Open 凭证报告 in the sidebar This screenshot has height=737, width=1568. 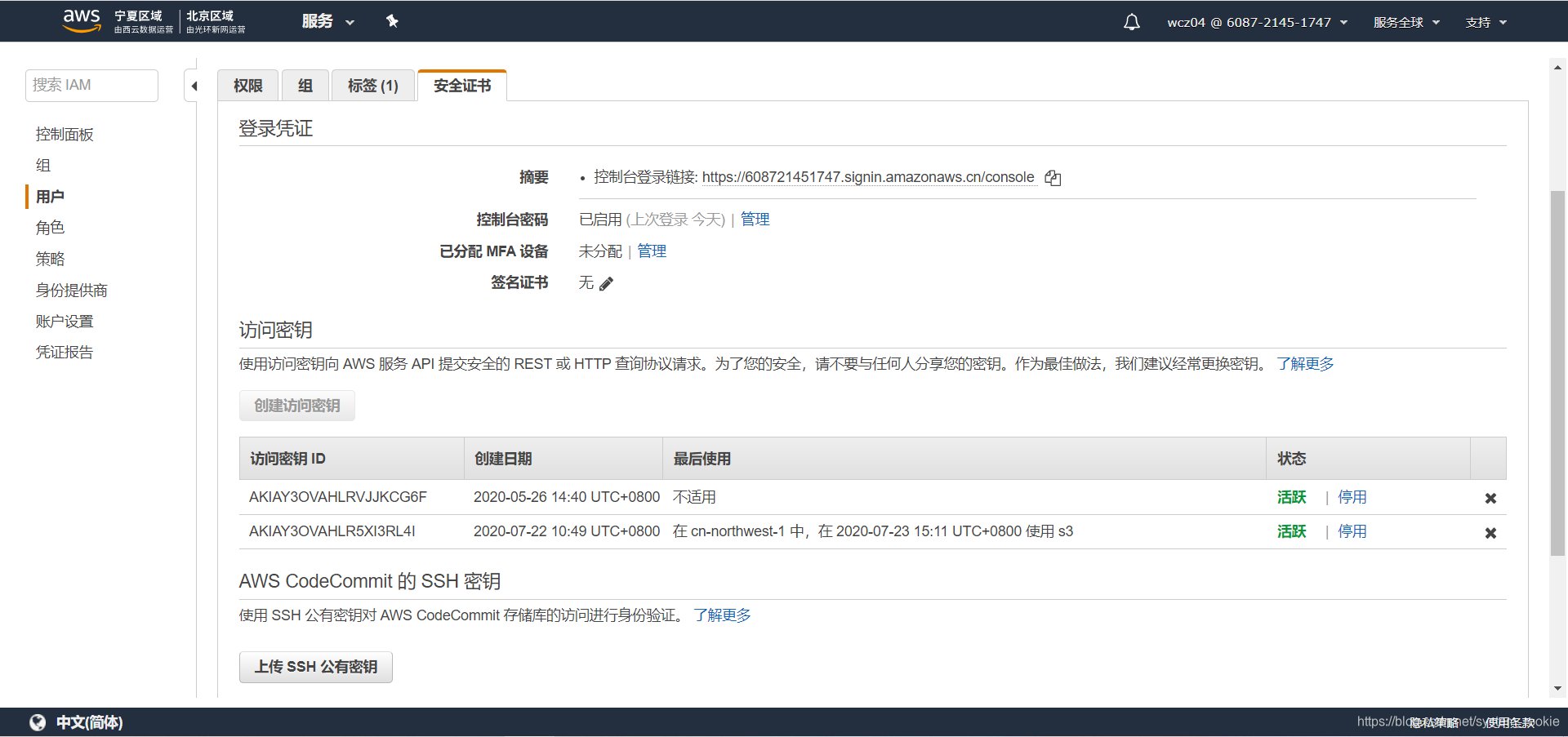point(65,353)
